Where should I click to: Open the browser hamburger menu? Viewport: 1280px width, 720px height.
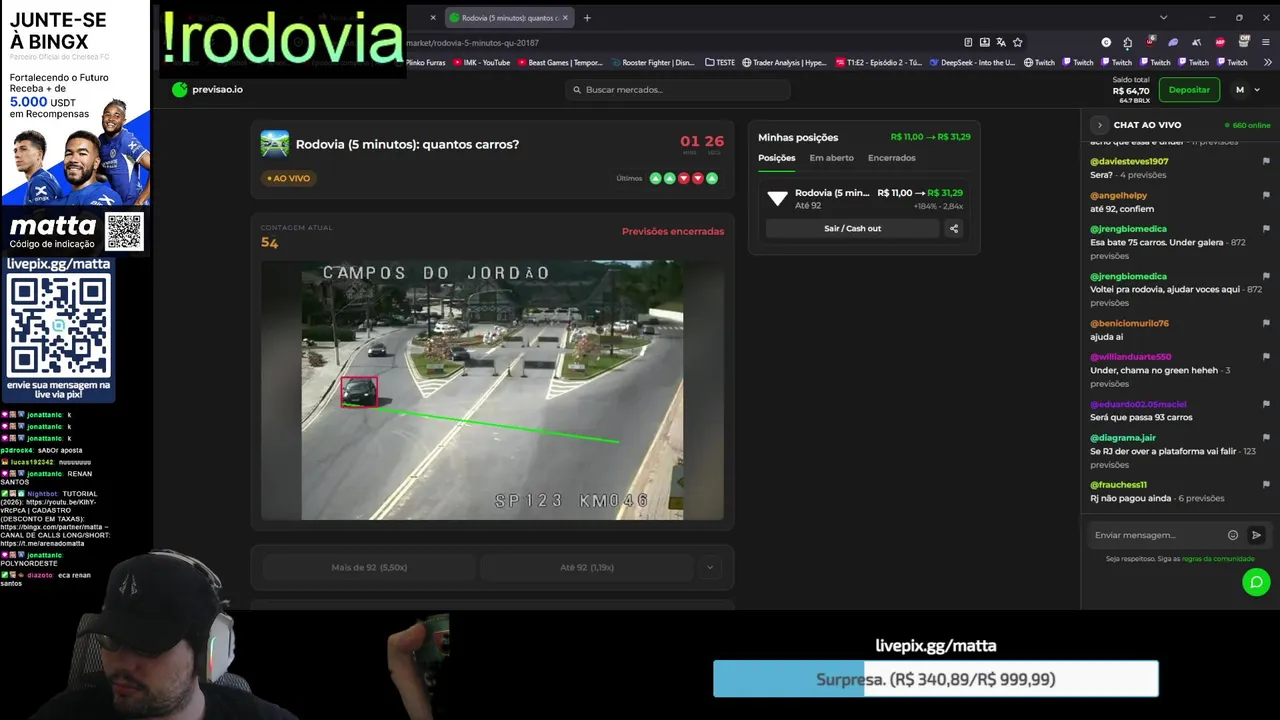click(1267, 42)
